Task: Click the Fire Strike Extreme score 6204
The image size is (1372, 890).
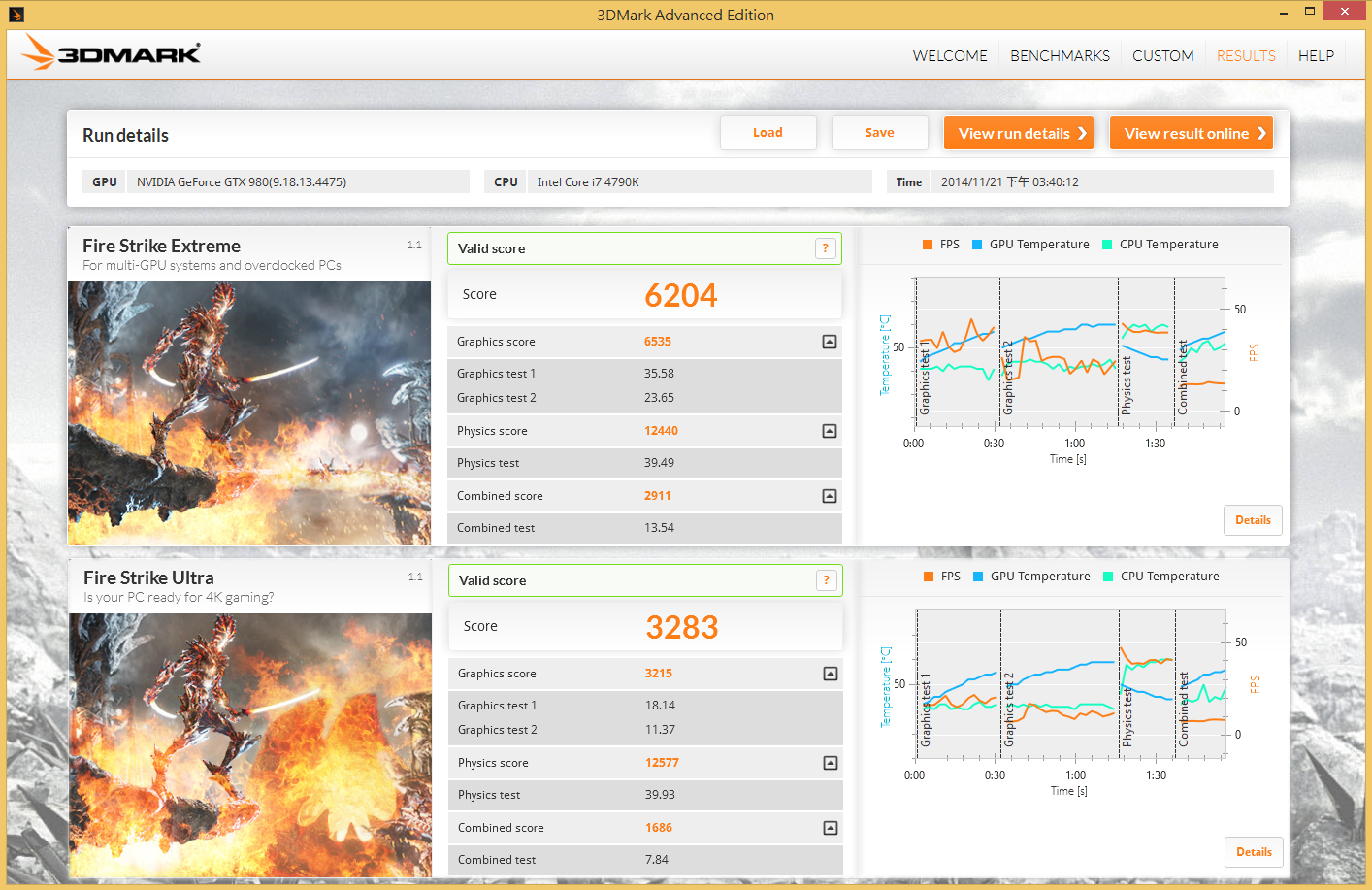Action: point(681,295)
